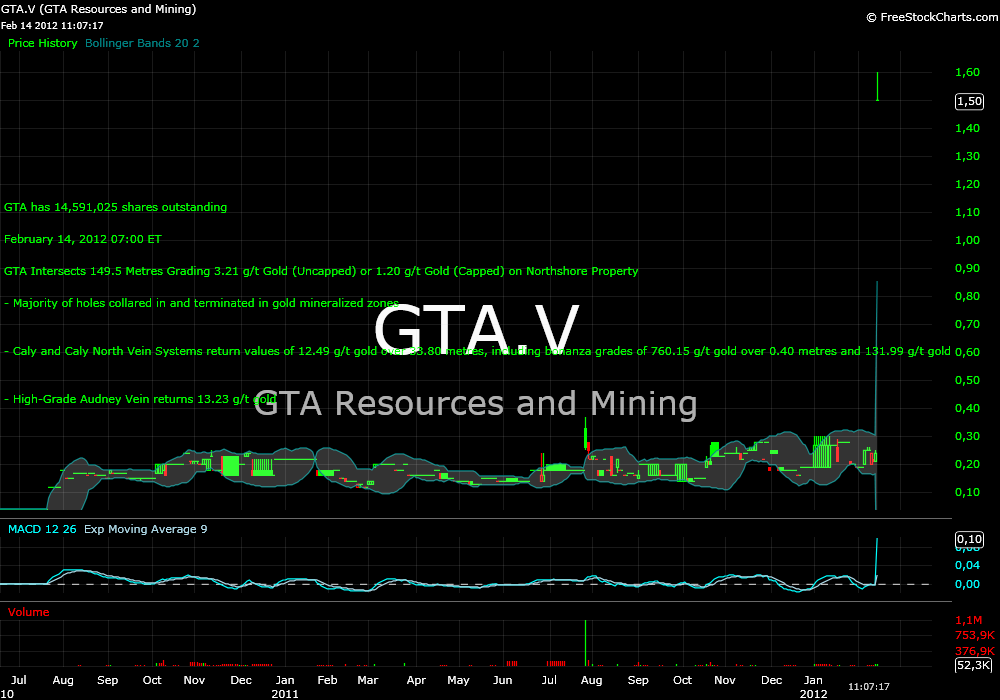
Task: Click the GTA Intersects 149.5 Metres headline
Action: (321, 271)
